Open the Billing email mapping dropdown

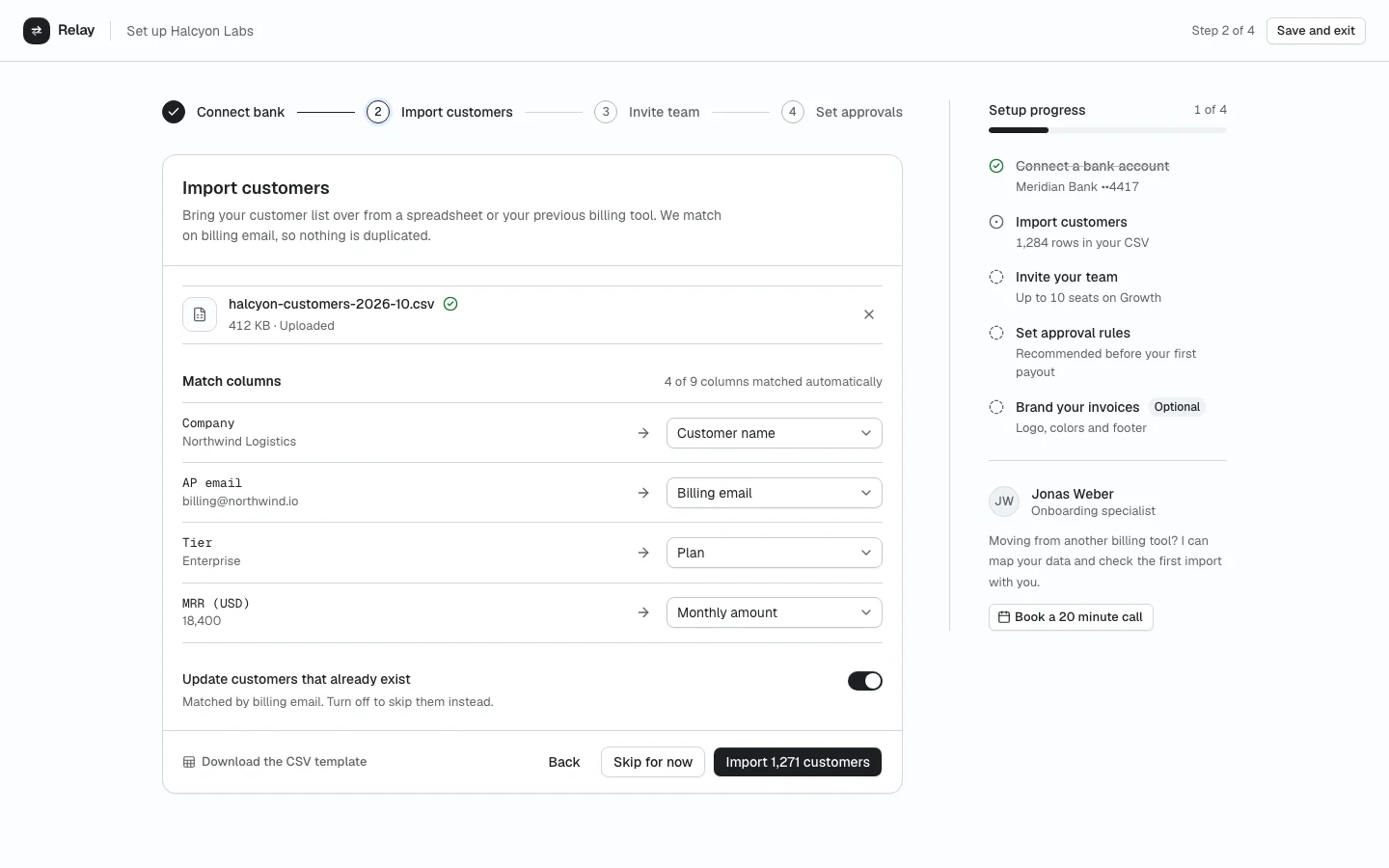coord(775,493)
